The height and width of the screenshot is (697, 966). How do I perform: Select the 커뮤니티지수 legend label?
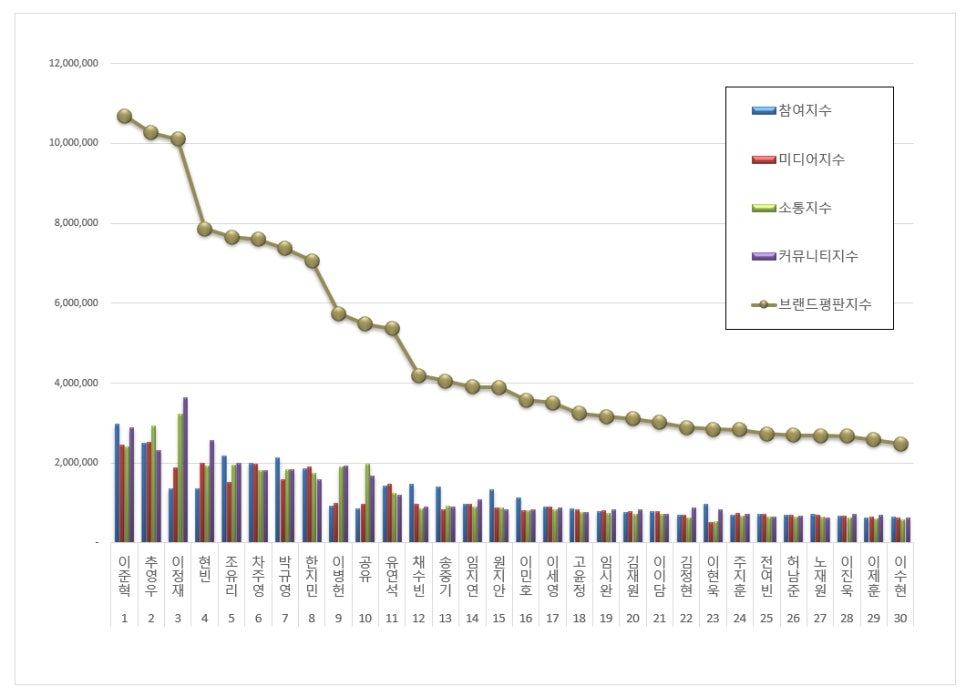coord(818,256)
